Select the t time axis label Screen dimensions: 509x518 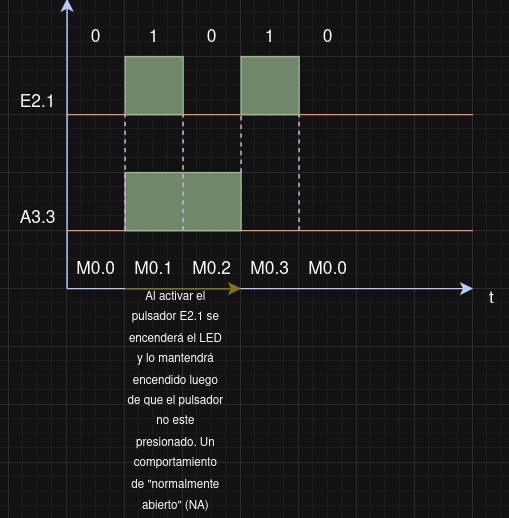(491, 297)
